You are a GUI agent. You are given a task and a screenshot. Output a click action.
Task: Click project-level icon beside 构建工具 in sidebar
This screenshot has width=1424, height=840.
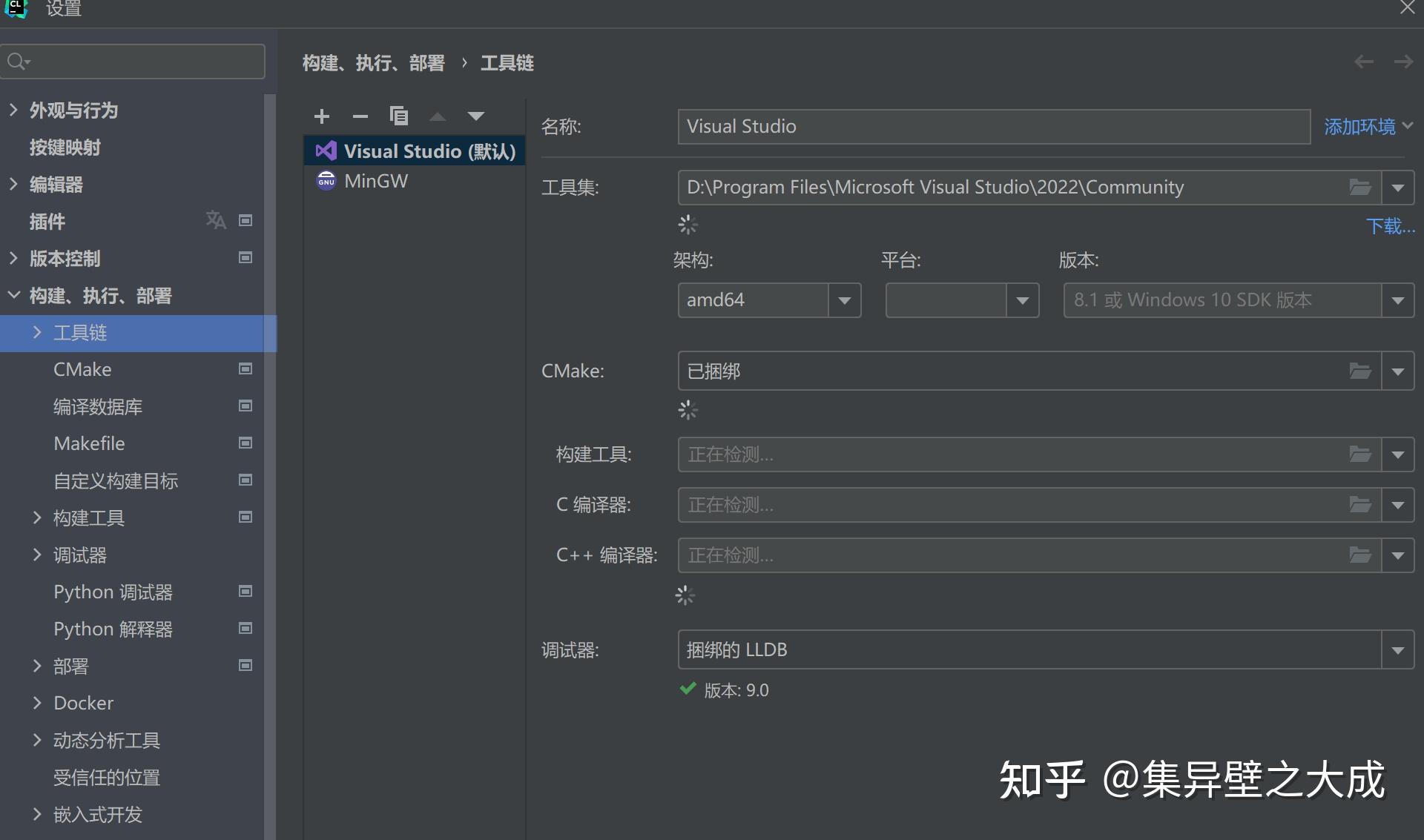pyautogui.click(x=245, y=517)
